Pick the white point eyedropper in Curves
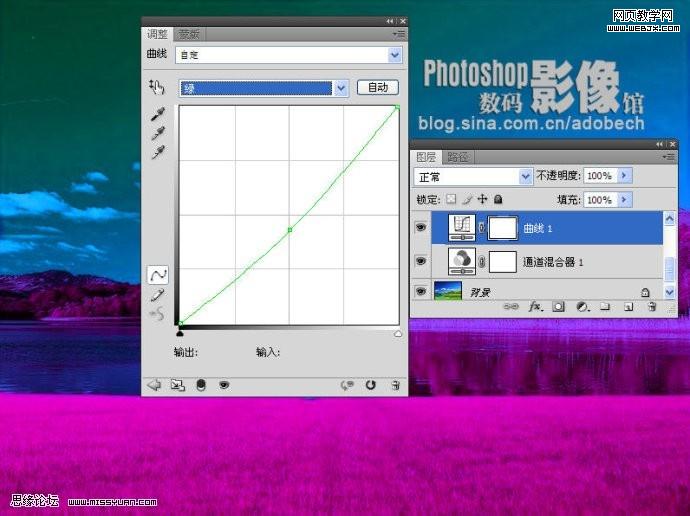This screenshot has width=690, height=516. (158, 152)
